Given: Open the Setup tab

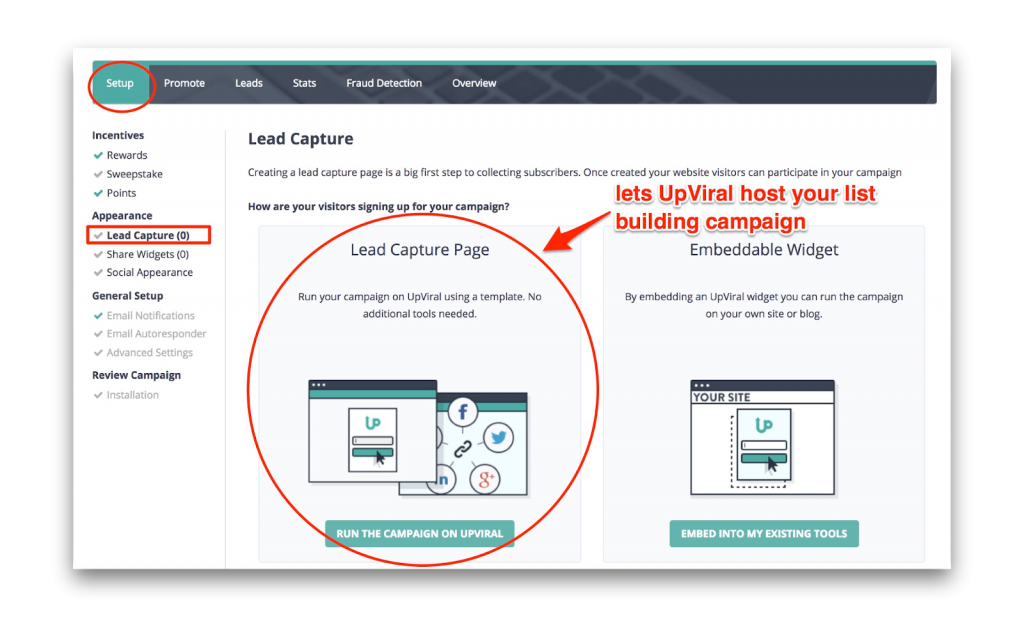Looking at the screenshot, I should tap(120, 83).
